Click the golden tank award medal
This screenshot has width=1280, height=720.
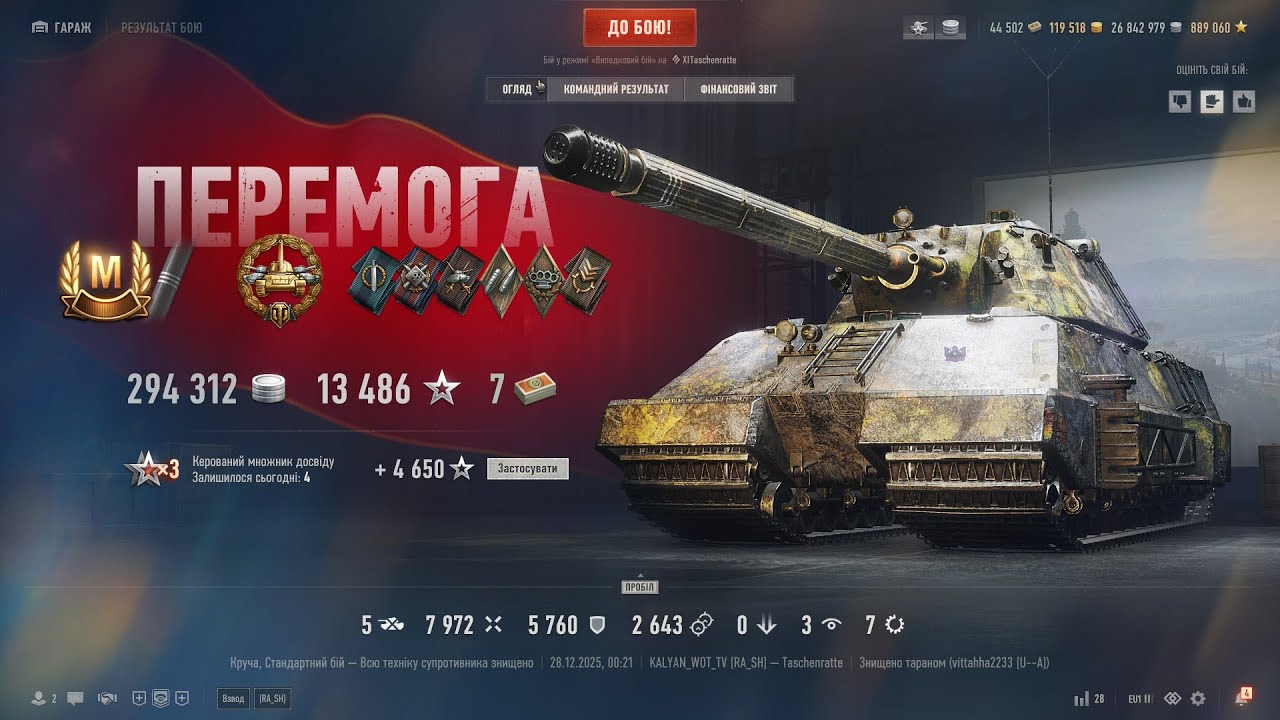[x=273, y=280]
